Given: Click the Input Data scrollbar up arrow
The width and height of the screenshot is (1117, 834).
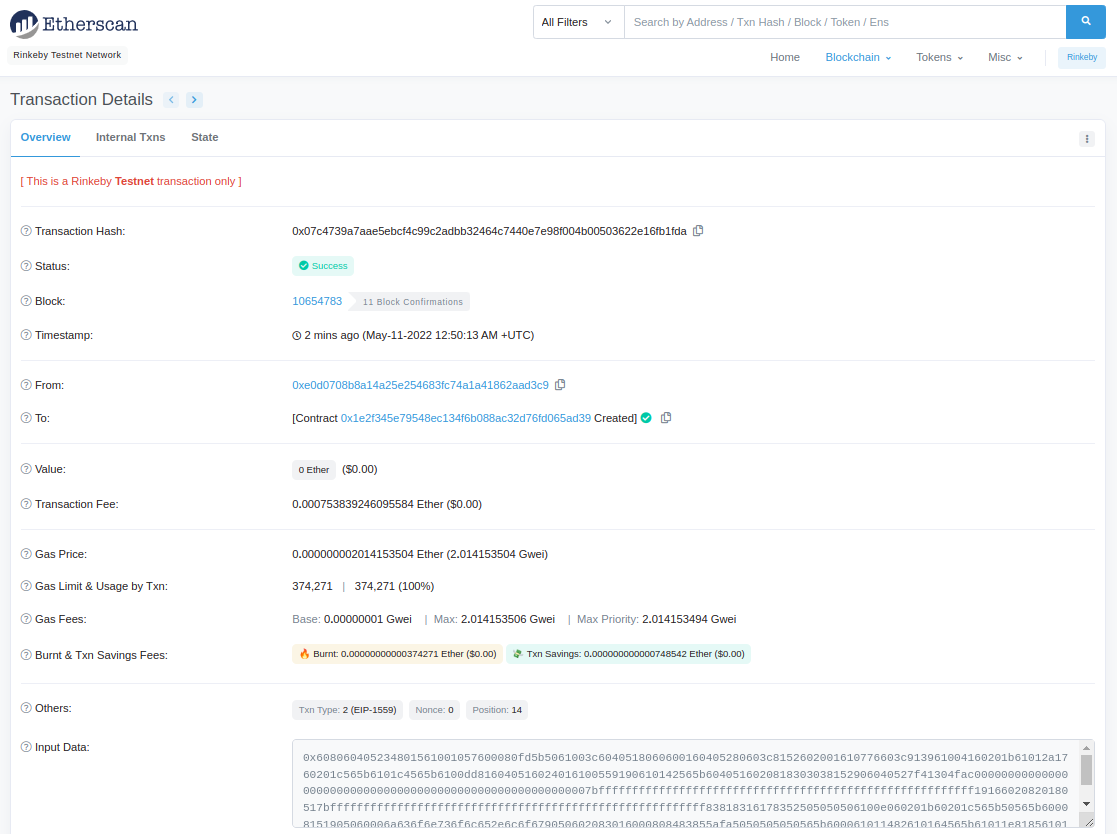Looking at the screenshot, I should [x=1086, y=748].
